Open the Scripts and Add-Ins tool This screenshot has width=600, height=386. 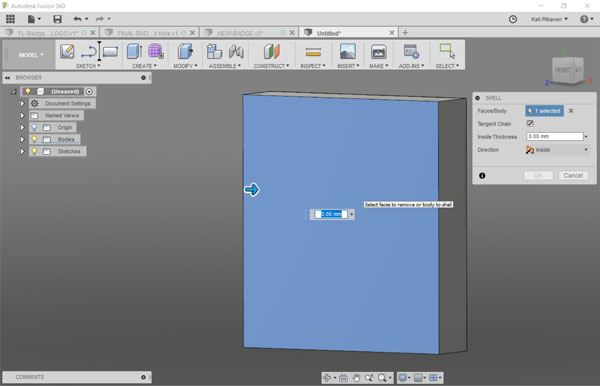coord(411,51)
